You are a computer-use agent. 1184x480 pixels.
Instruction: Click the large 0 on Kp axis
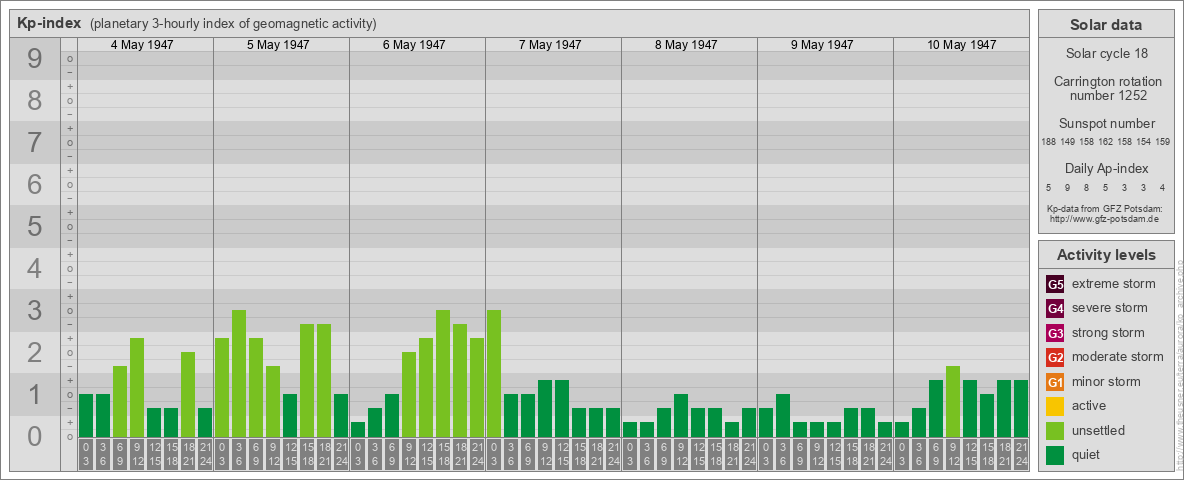[x=35, y=436]
